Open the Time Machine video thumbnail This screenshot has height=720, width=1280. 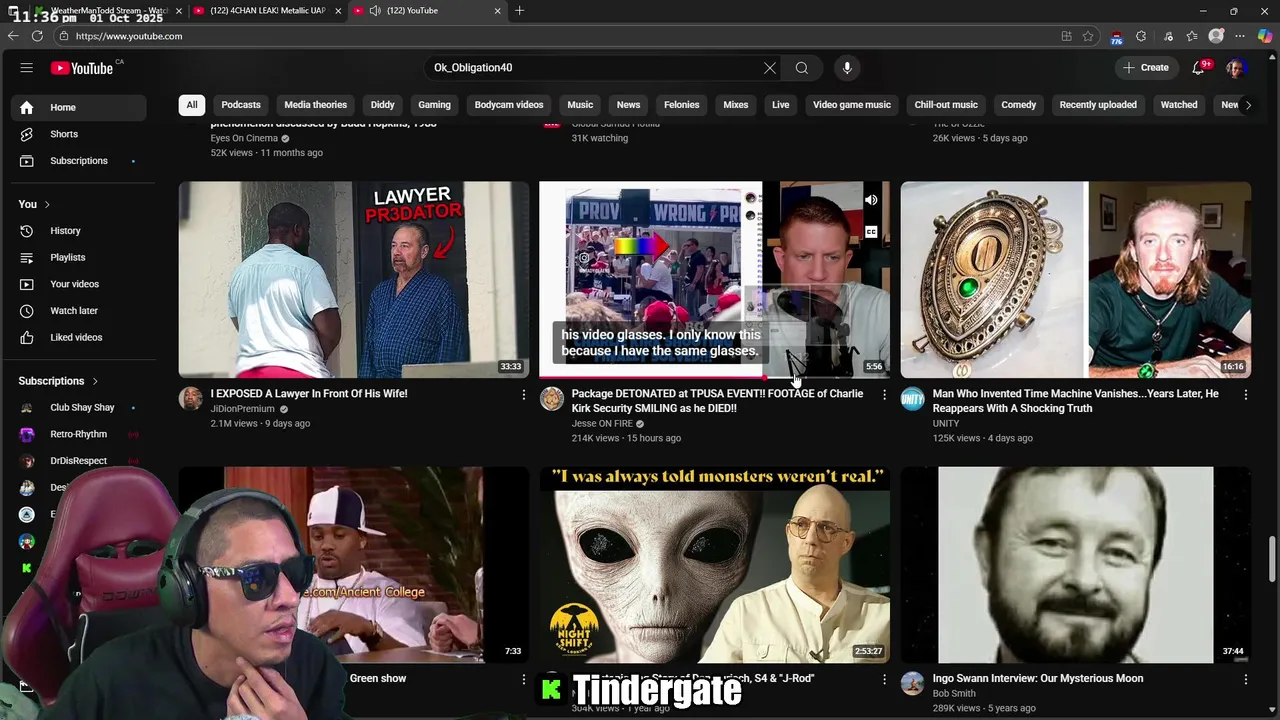point(1076,279)
